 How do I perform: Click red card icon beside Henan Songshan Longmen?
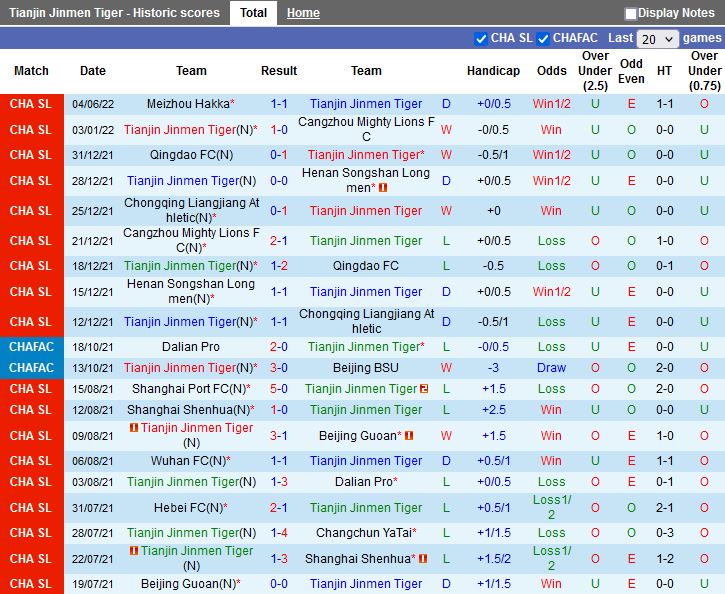pos(383,188)
